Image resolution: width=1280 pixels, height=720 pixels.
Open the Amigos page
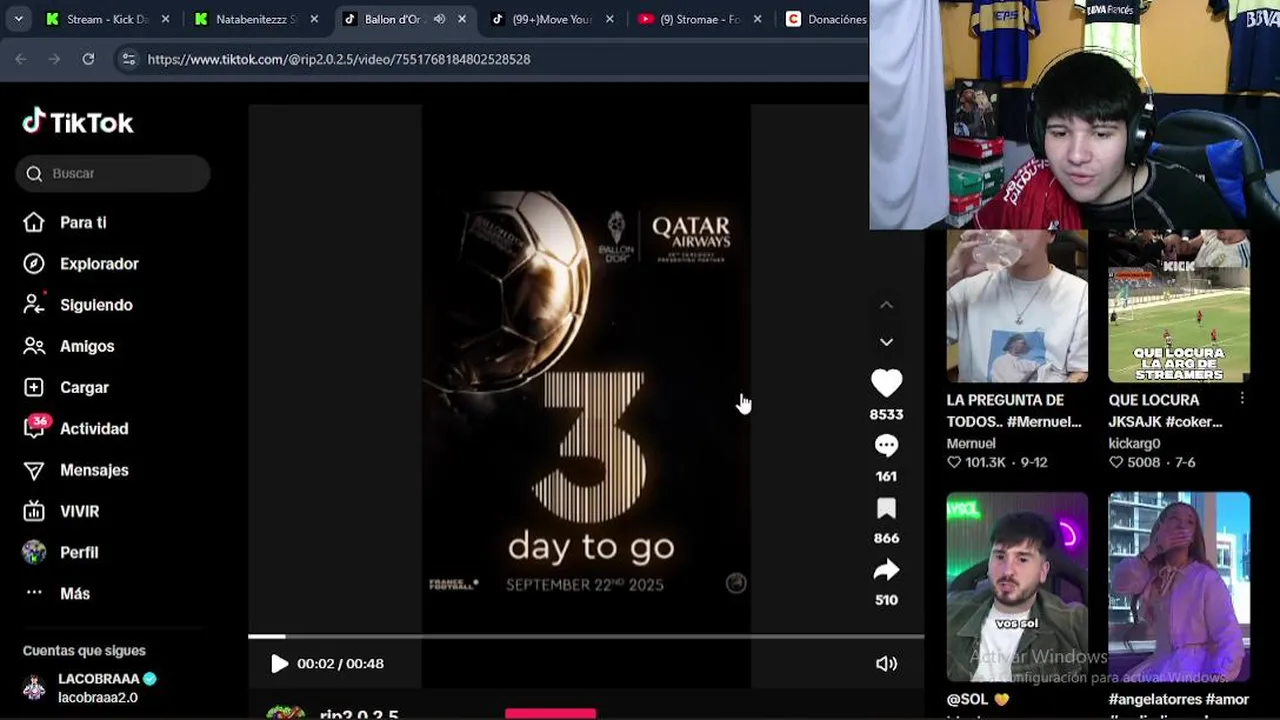click(x=87, y=346)
